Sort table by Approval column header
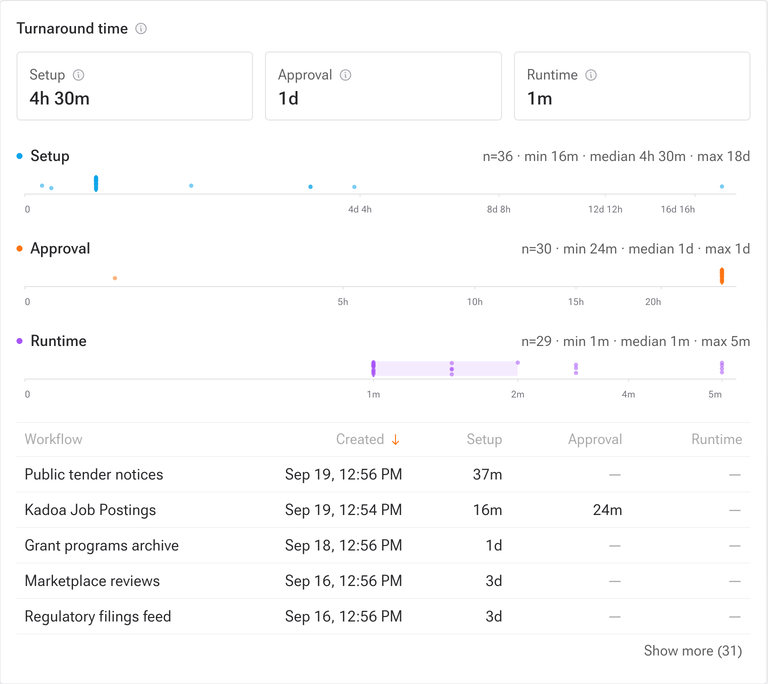 [595, 439]
